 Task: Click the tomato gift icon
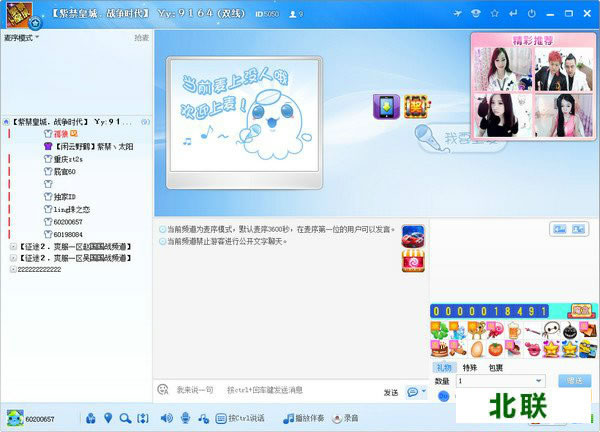(495, 348)
